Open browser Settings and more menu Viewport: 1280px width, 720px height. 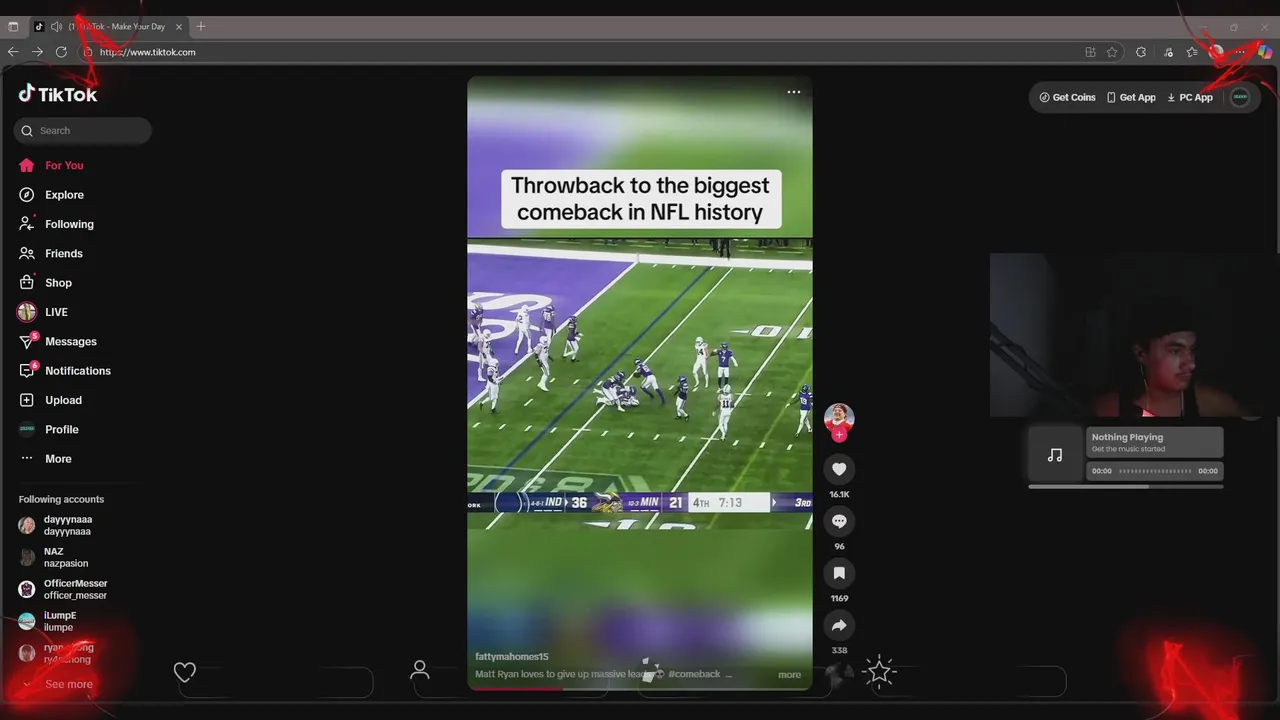pyautogui.click(x=1240, y=52)
